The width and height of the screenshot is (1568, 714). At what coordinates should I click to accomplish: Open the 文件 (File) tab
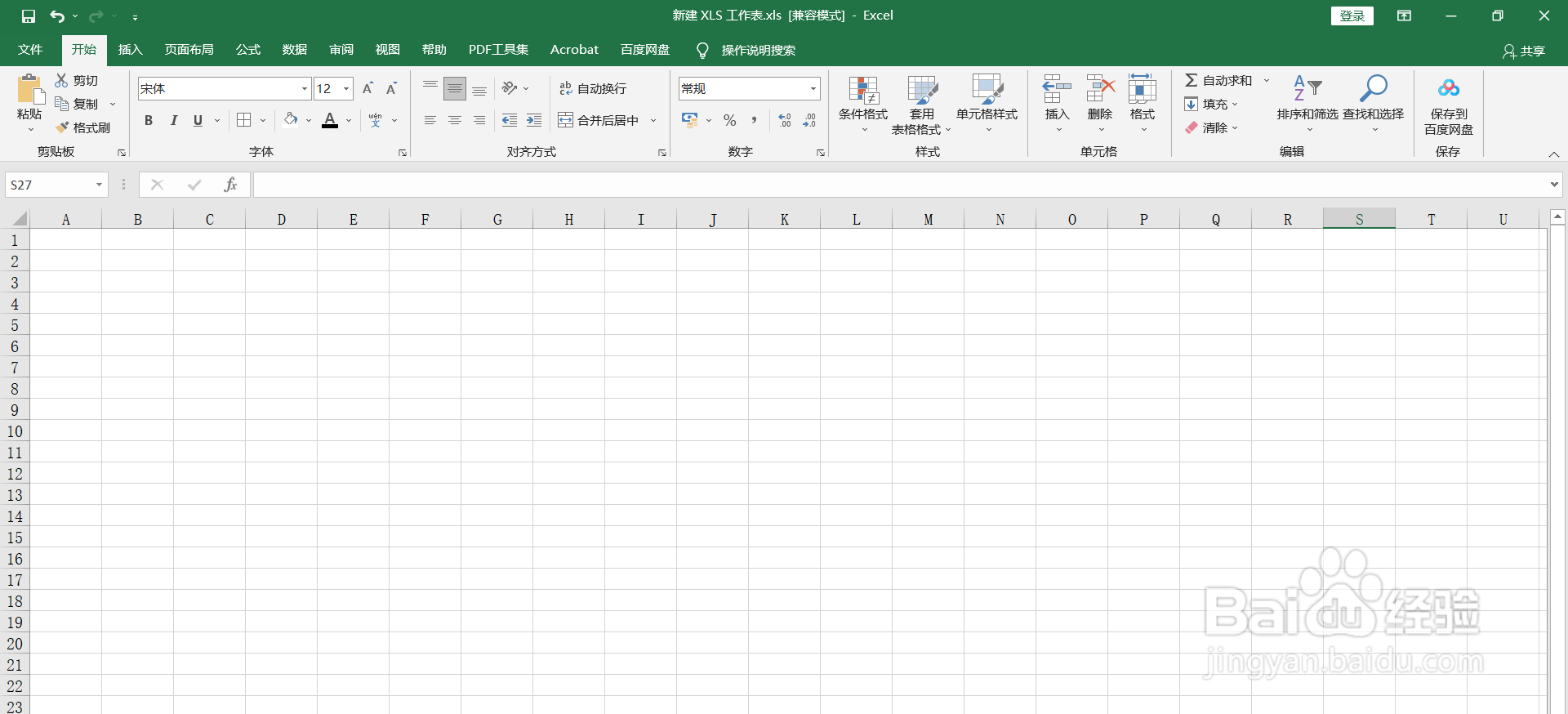pyautogui.click(x=30, y=50)
